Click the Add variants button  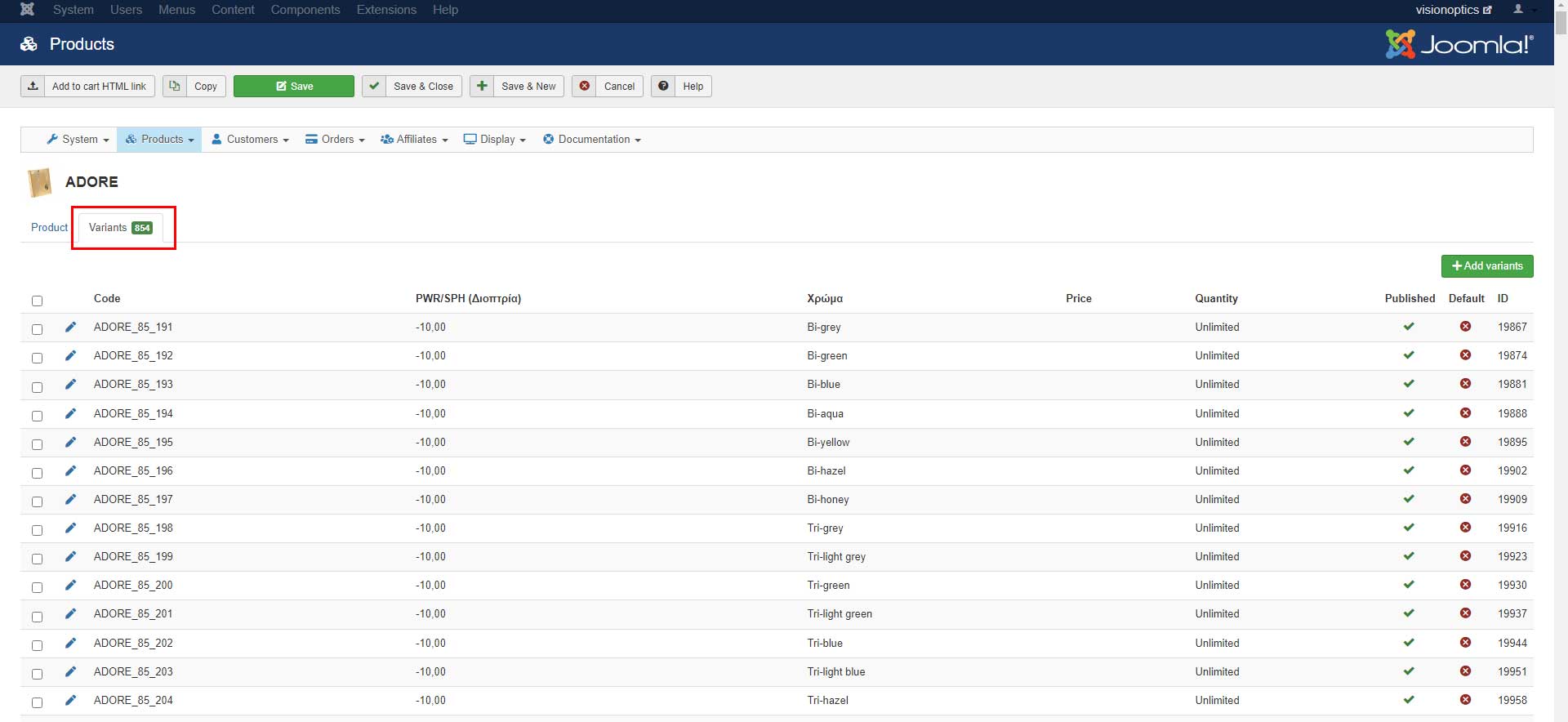(x=1486, y=266)
